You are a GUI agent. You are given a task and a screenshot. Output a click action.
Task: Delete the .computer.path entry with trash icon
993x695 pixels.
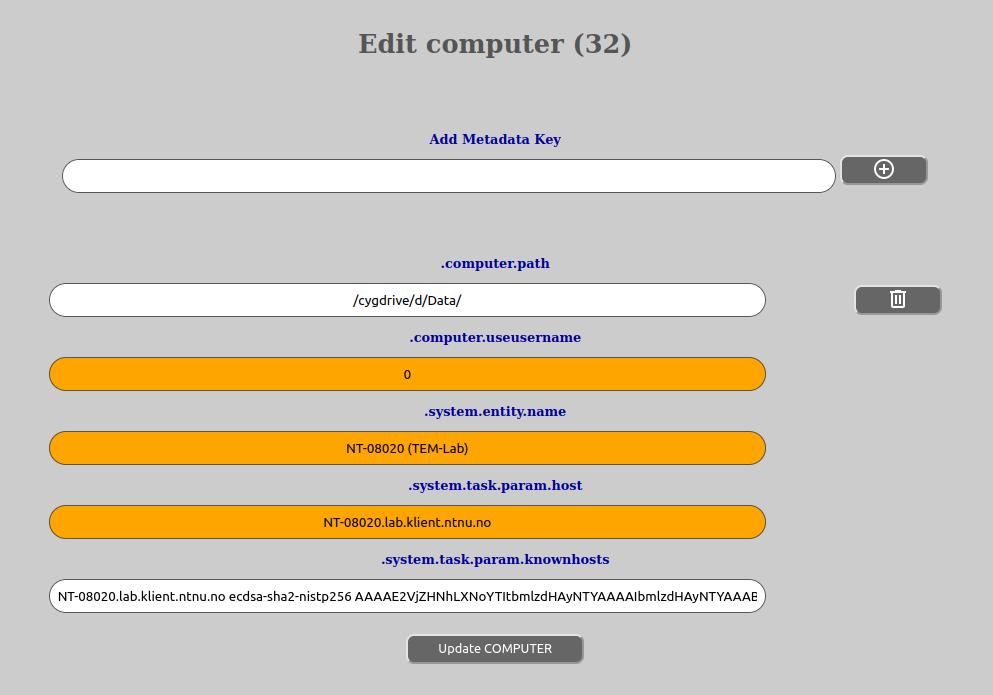click(x=898, y=300)
